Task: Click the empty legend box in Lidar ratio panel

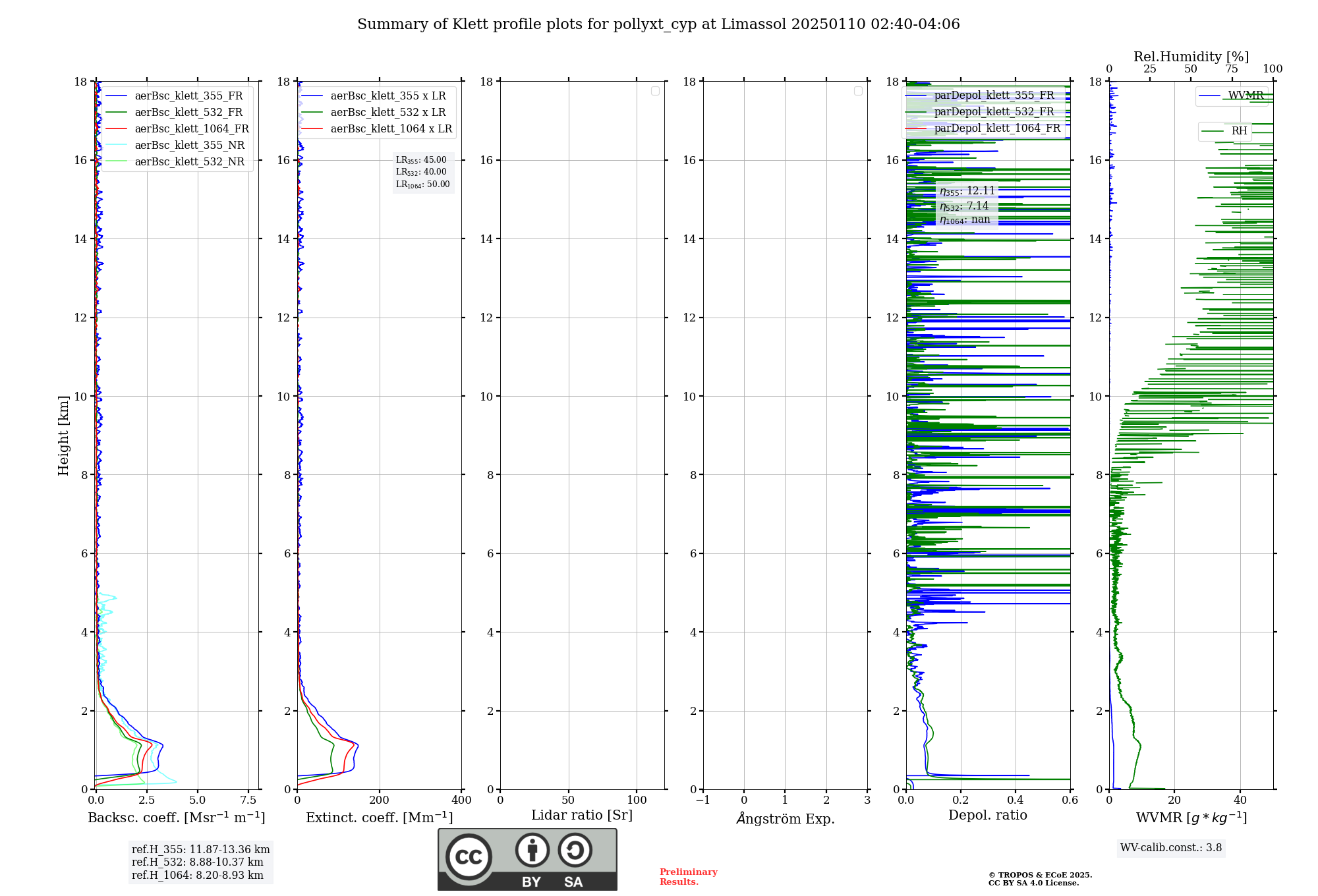Action: click(x=655, y=91)
